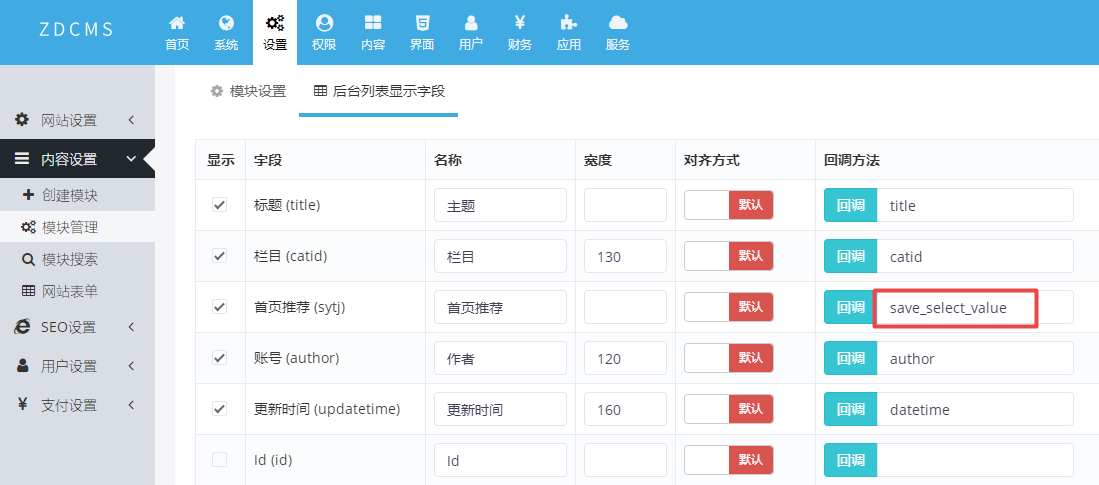Click the 模块设置 tab gear icon
The width and height of the screenshot is (1099, 485).
217,91
